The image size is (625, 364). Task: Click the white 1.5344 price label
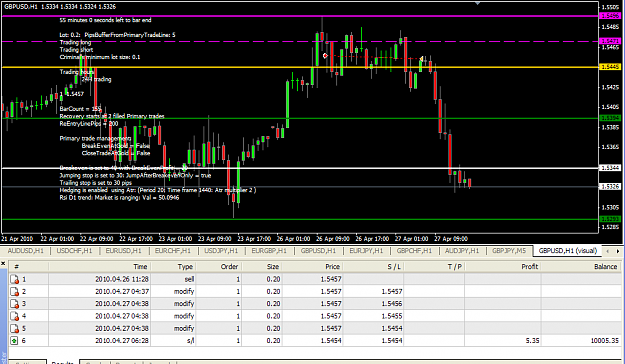point(610,168)
